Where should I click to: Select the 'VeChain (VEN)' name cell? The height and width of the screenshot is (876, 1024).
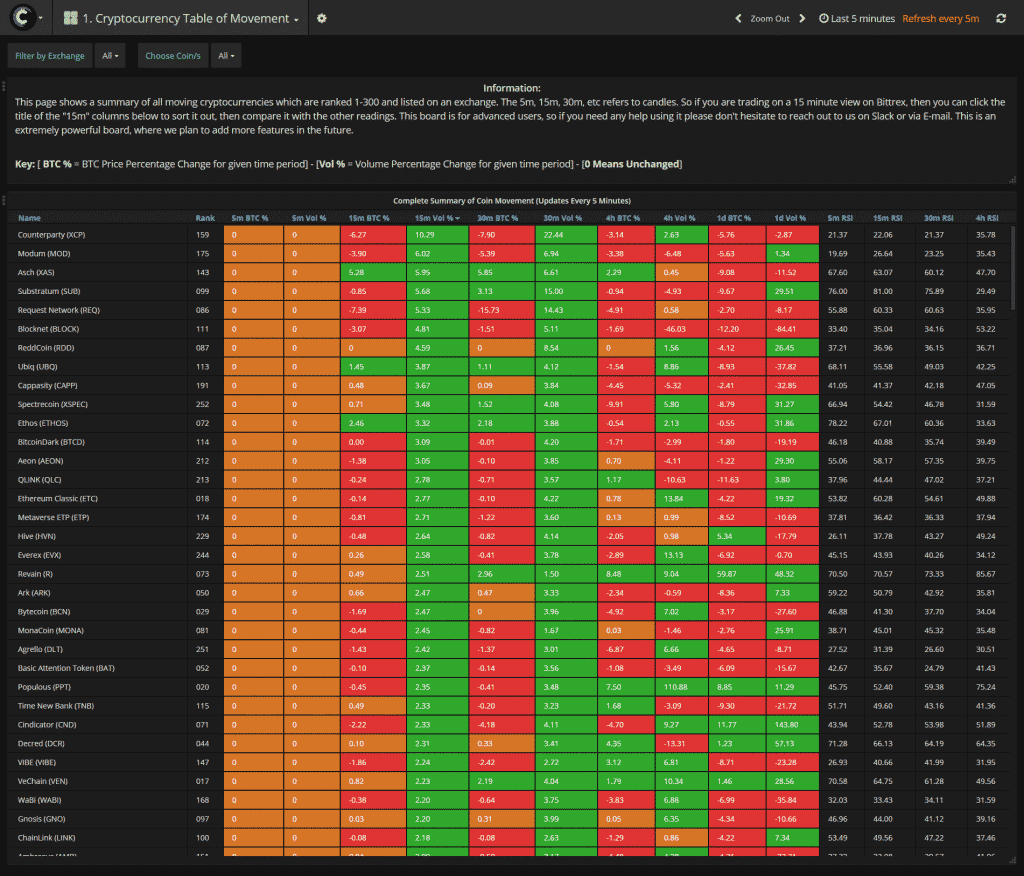click(x=98, y=781)
